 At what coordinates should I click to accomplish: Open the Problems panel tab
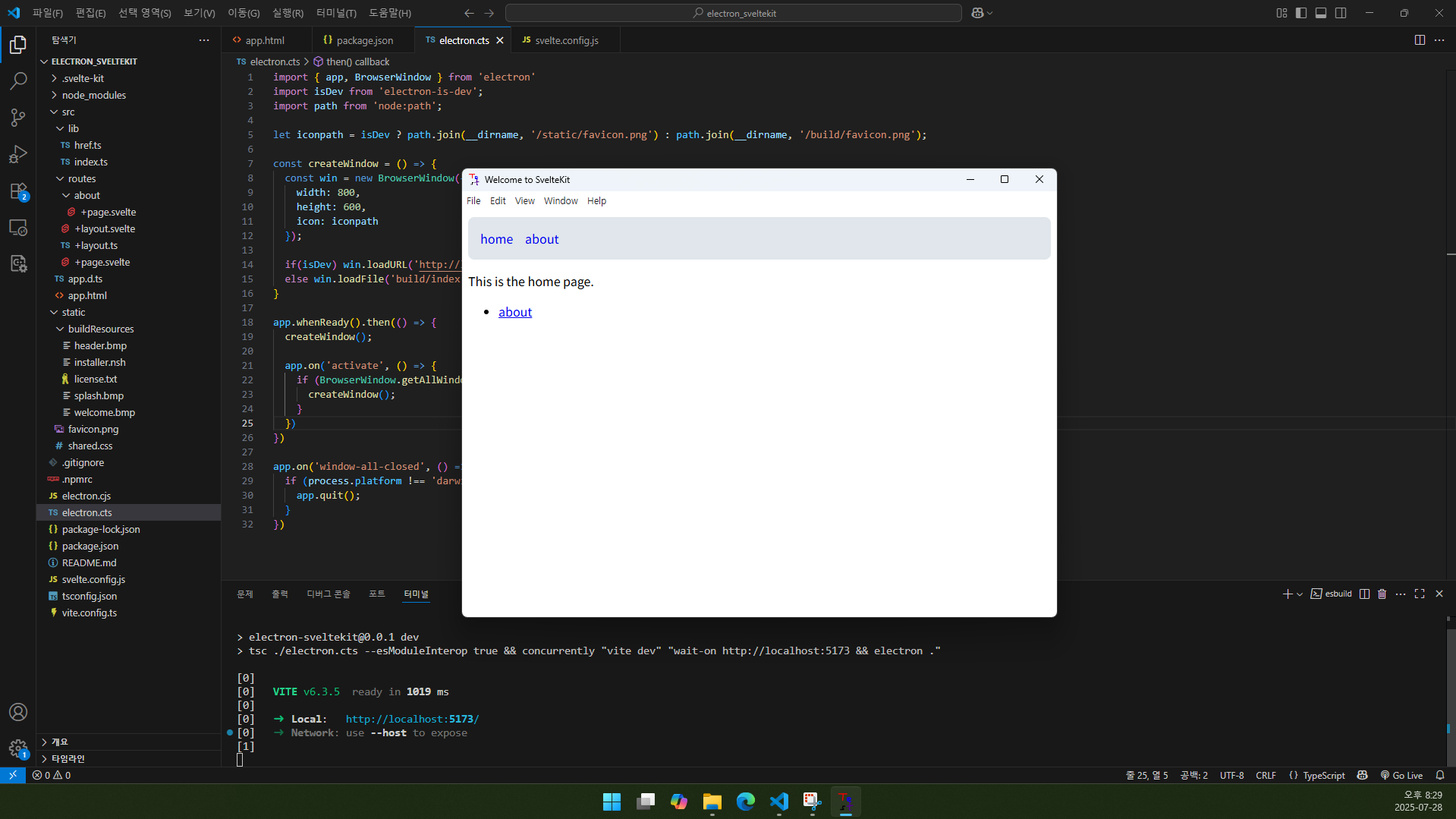(x=244, y=594)
